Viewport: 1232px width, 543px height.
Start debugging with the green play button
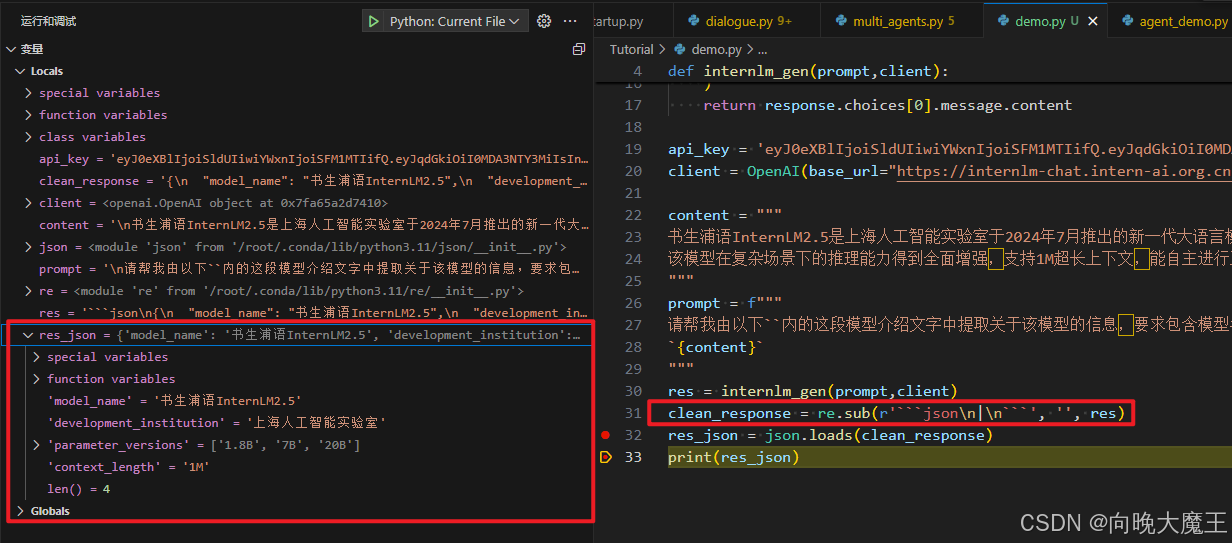click(x=373, y=21)
